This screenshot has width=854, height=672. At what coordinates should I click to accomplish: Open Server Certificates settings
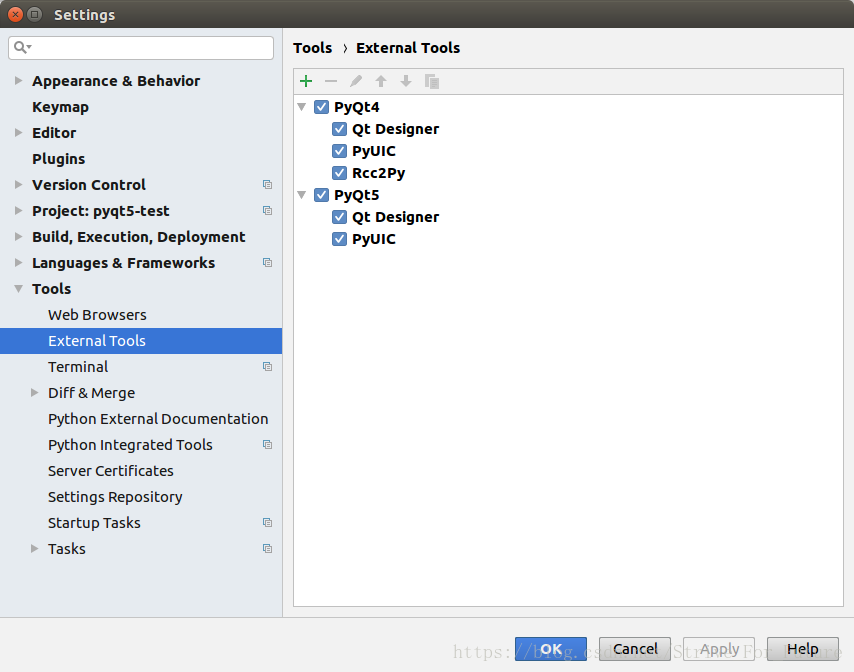coord(111,471)
